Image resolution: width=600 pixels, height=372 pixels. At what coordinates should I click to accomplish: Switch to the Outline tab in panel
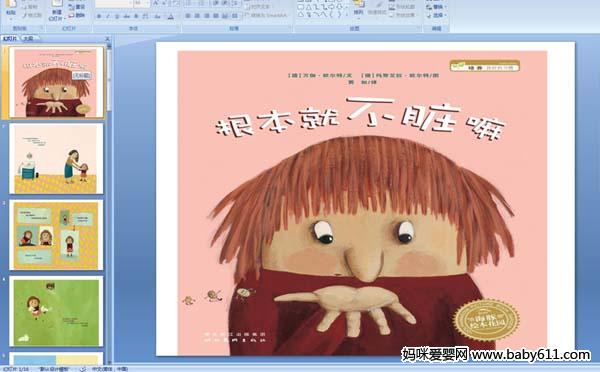[x=28, y=38]
